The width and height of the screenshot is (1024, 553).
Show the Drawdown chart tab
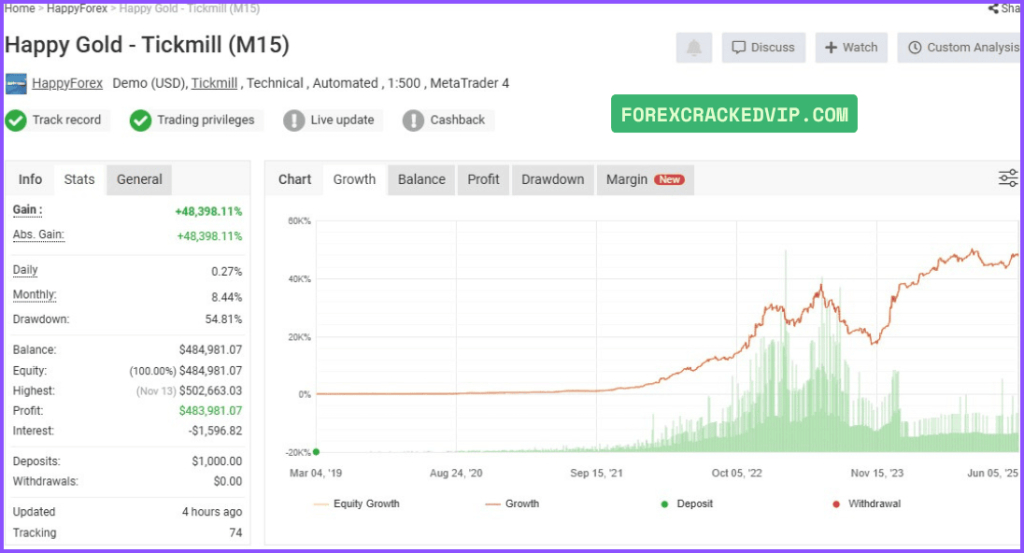pyautogui.click(x=552, y=180)
